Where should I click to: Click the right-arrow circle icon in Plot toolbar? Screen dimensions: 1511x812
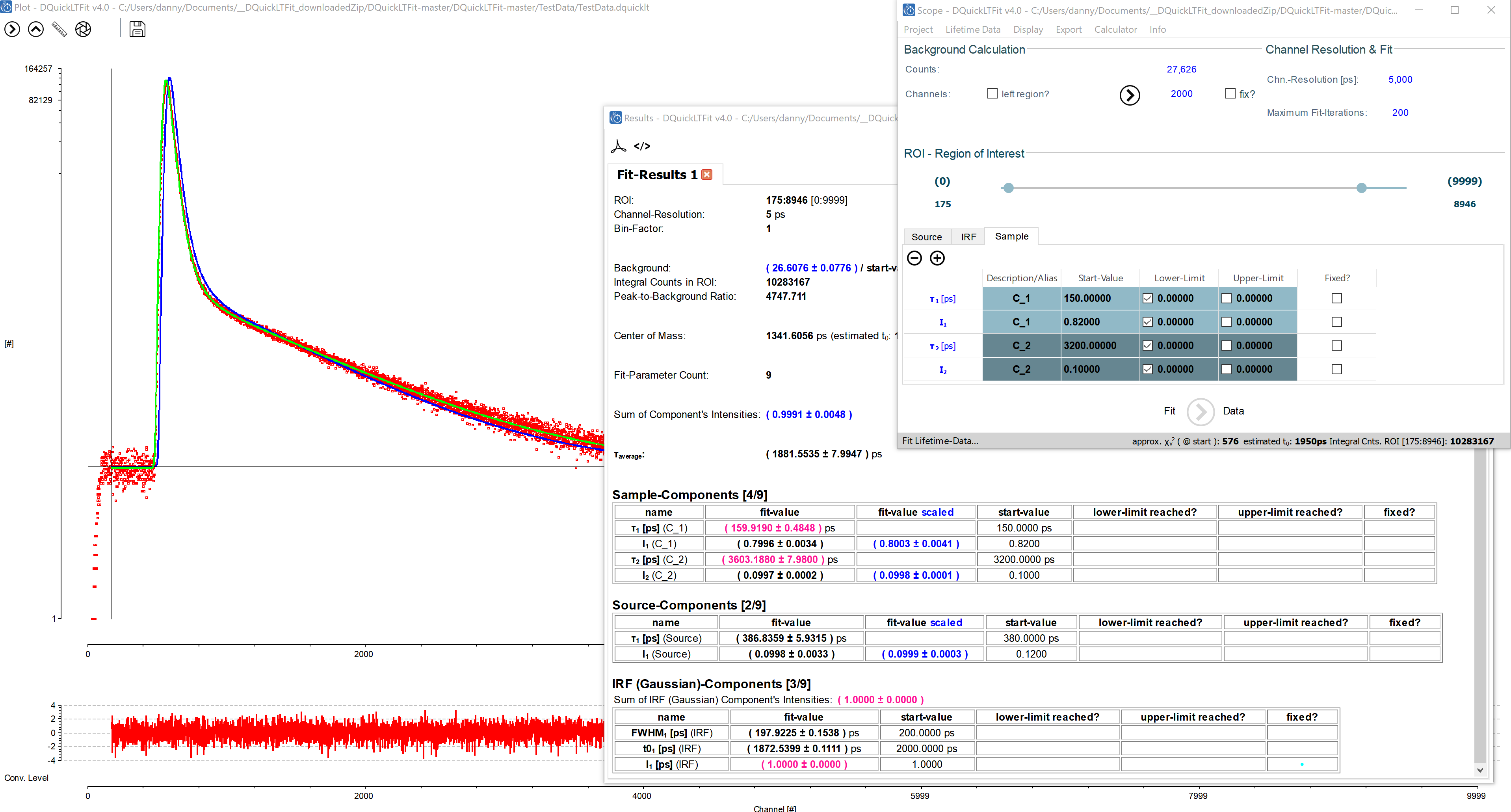click(12, 29)
